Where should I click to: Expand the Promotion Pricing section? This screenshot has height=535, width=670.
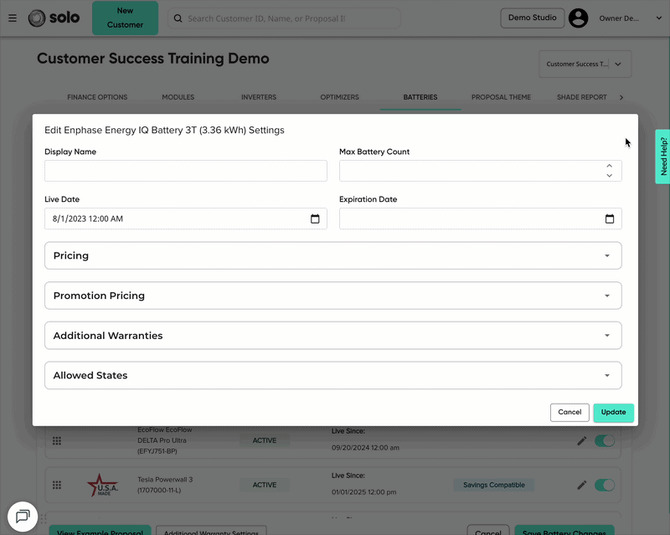coord(333,296)
